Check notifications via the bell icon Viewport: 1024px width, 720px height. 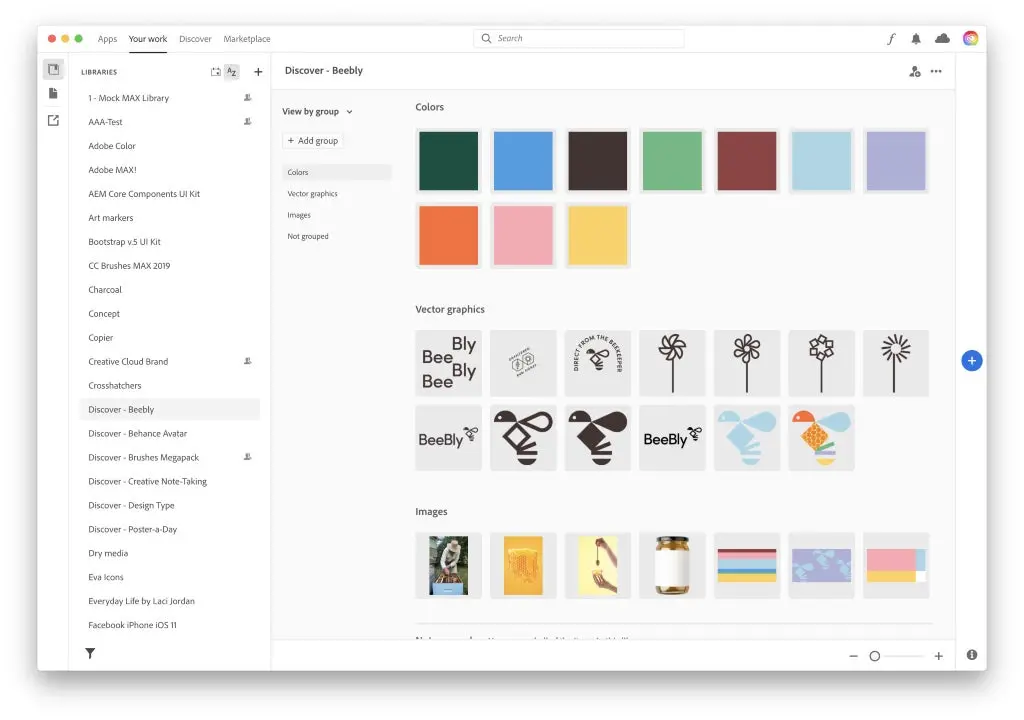(915, 38)
